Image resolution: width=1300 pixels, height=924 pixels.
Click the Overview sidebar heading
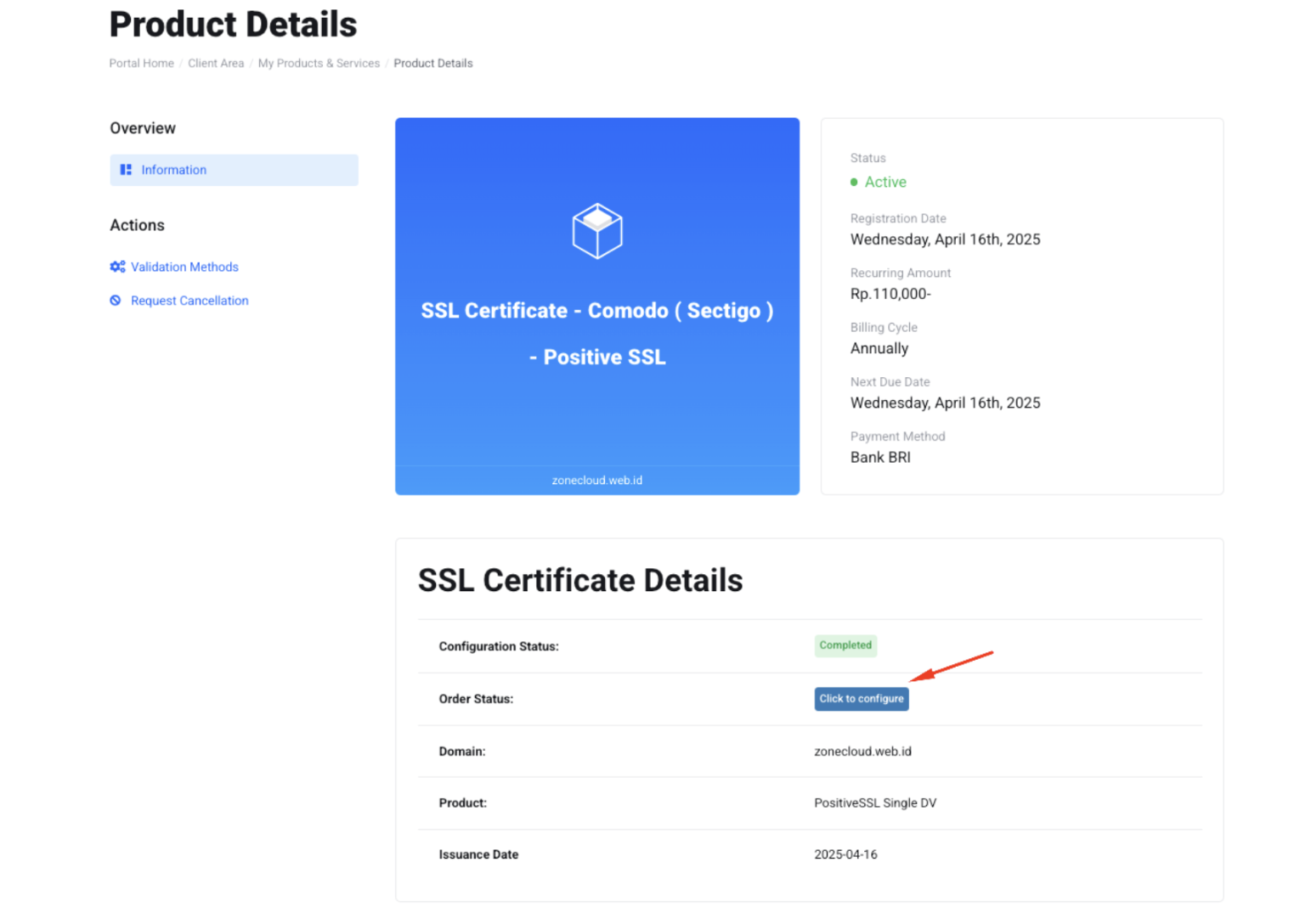(143, 128)
